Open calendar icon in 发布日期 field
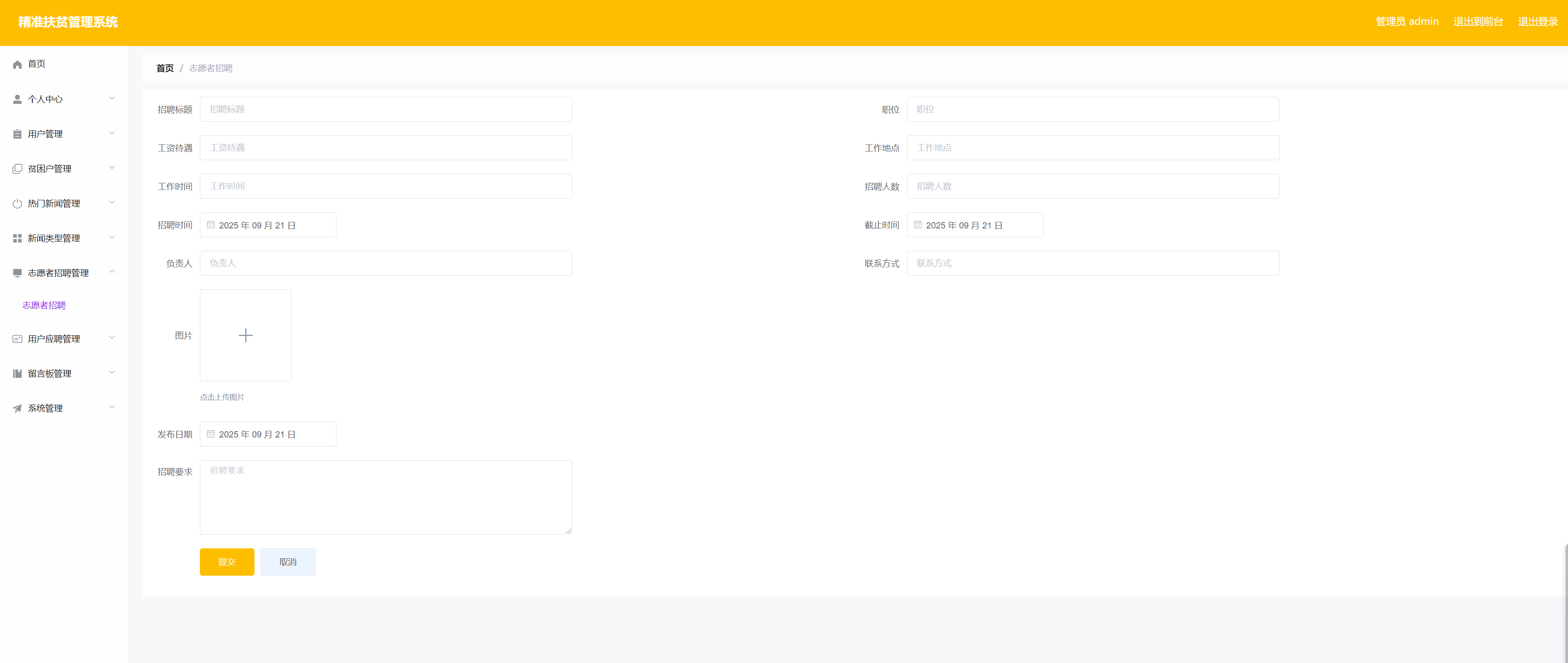The height and width of the screenshot is (663, 1568). tap(211, 434)
